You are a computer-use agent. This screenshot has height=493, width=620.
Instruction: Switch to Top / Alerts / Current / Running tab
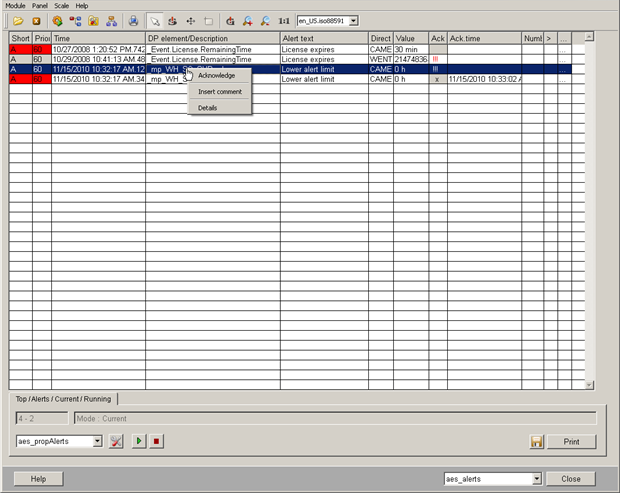(x=63, y=398)
